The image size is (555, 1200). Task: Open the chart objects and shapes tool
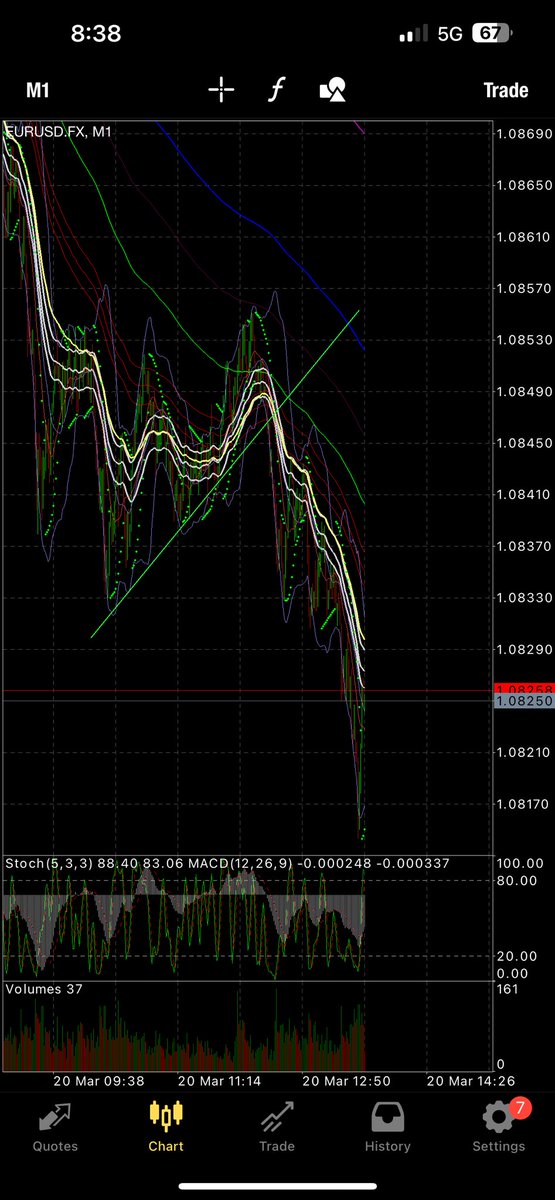[x=333, y=91]
